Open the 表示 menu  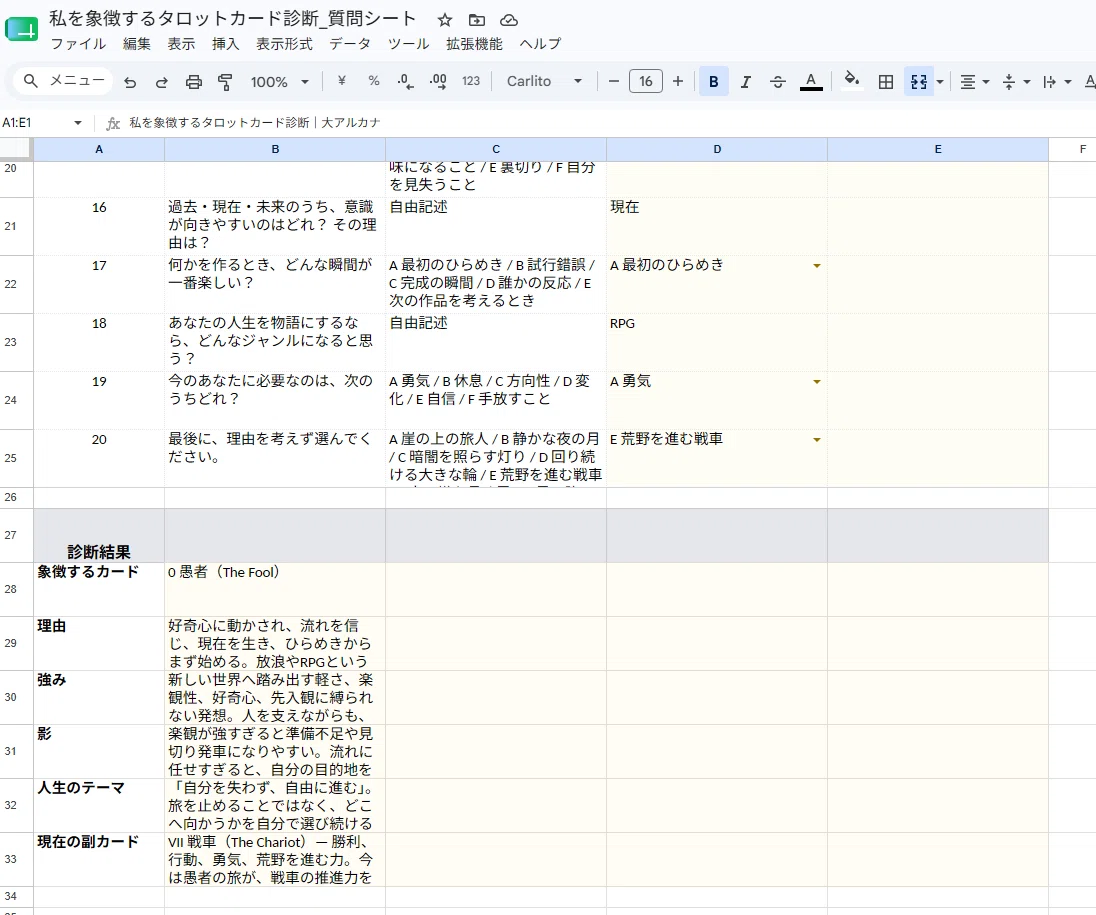[181, 43]
